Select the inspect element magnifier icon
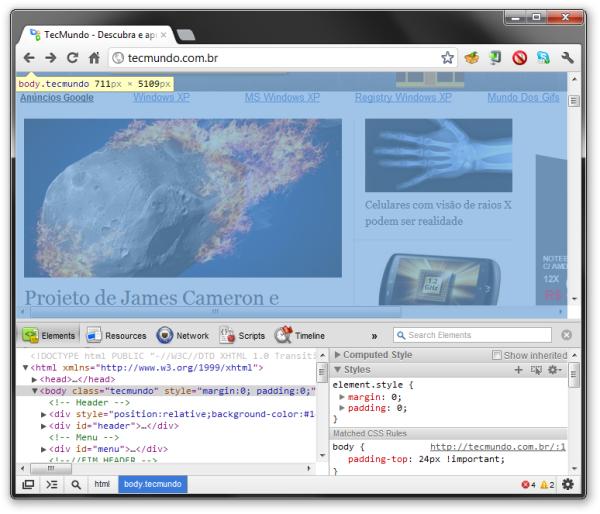 point(76,485)
